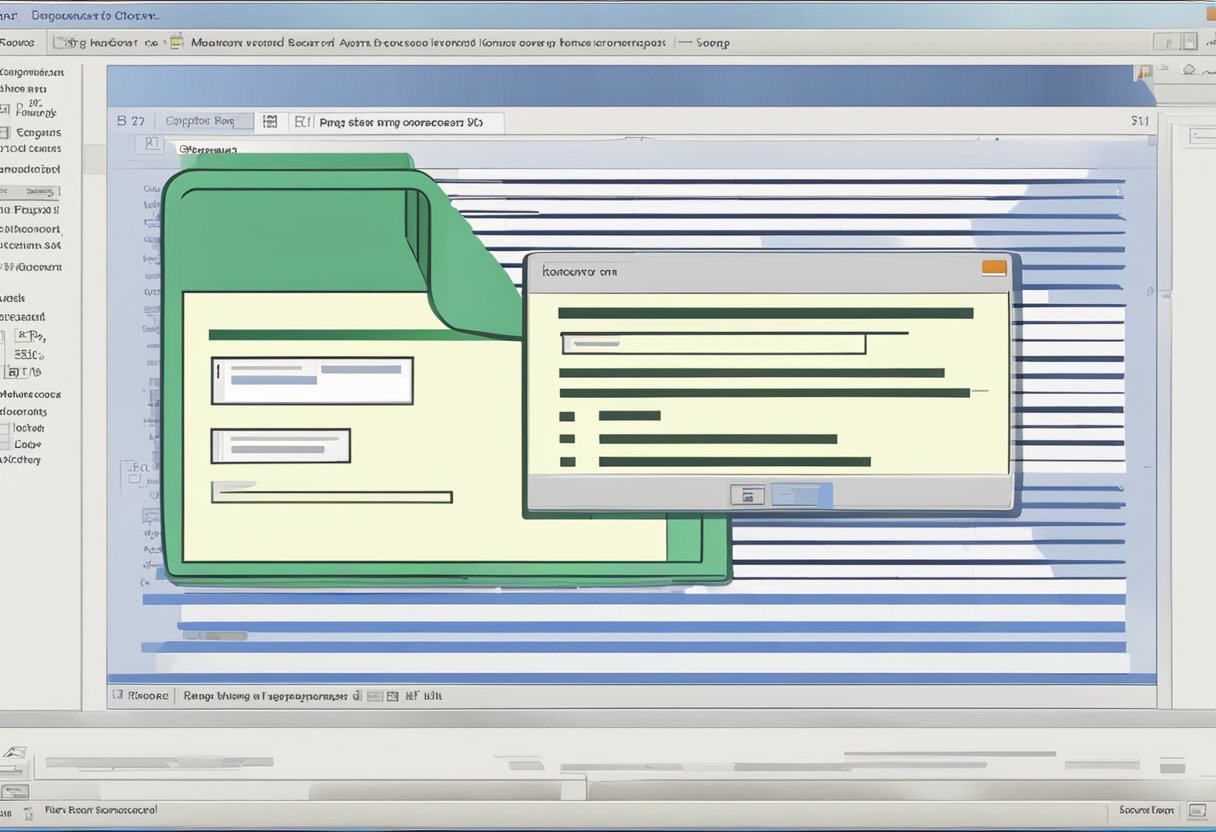Viewport: 1216px width, 832px height.
Task: Click the input field near the dialog top
Action: pyautogui.click(x=713, y=344)
